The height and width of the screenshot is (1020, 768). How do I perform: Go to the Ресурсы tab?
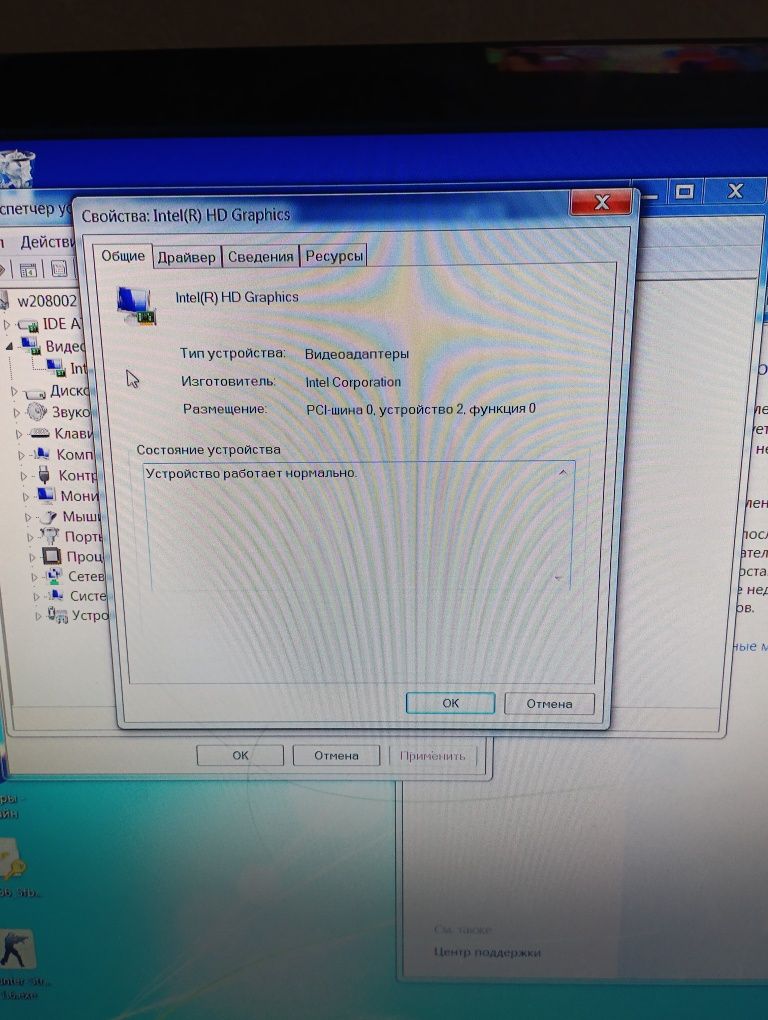(x=334, y=256)
